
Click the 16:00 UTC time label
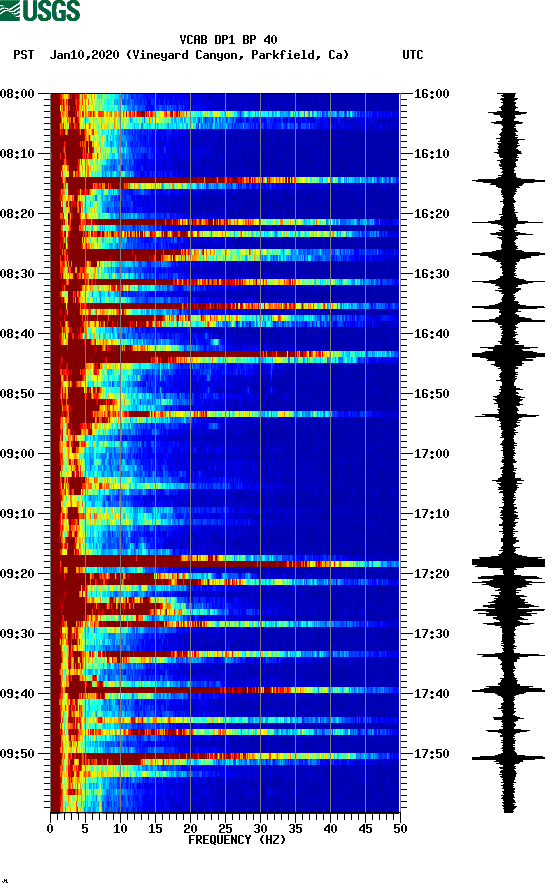[x=431, y=94]
